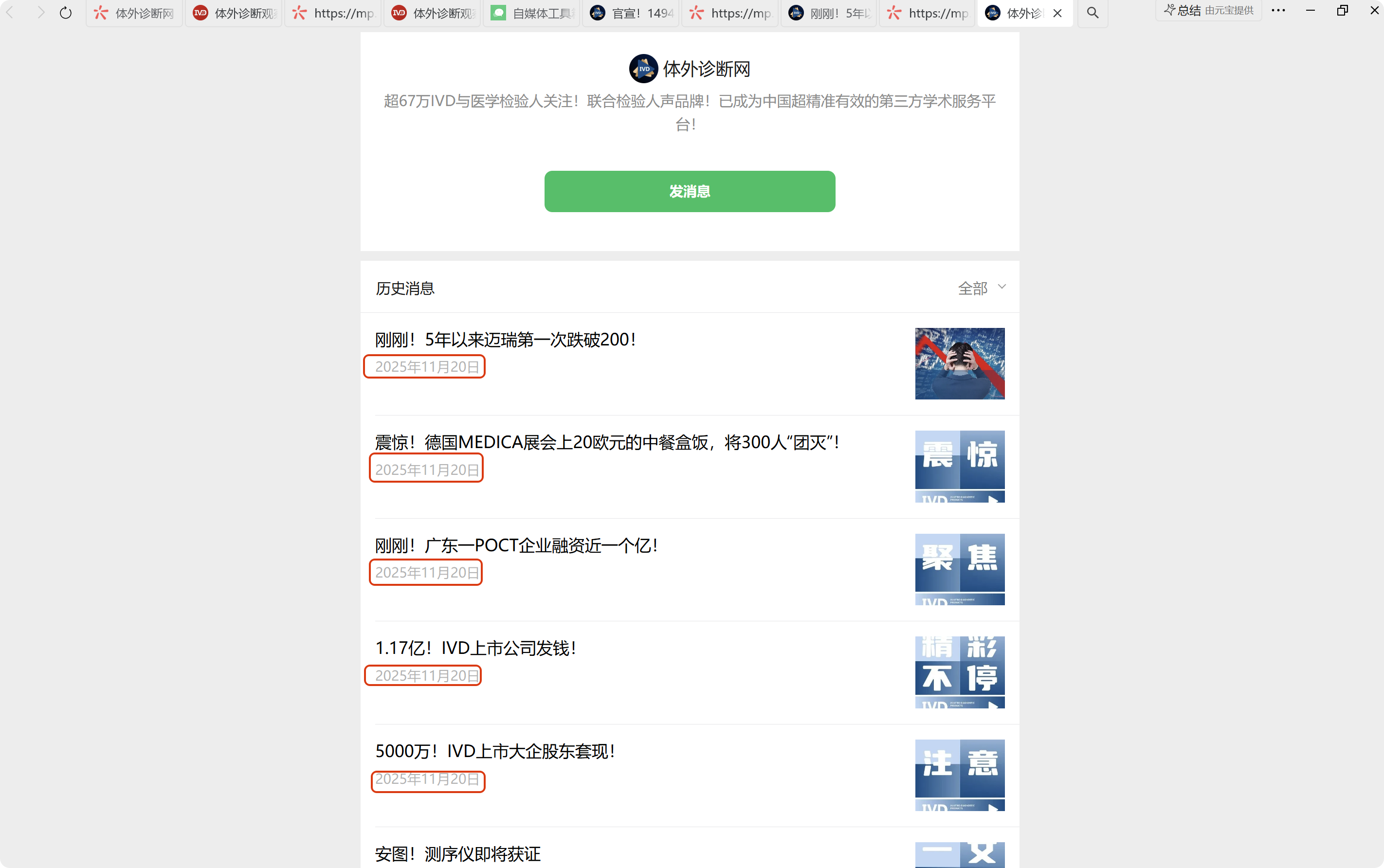Click the 体外诊断网 account name heading
1384x868 pixels.
point(707,69)
